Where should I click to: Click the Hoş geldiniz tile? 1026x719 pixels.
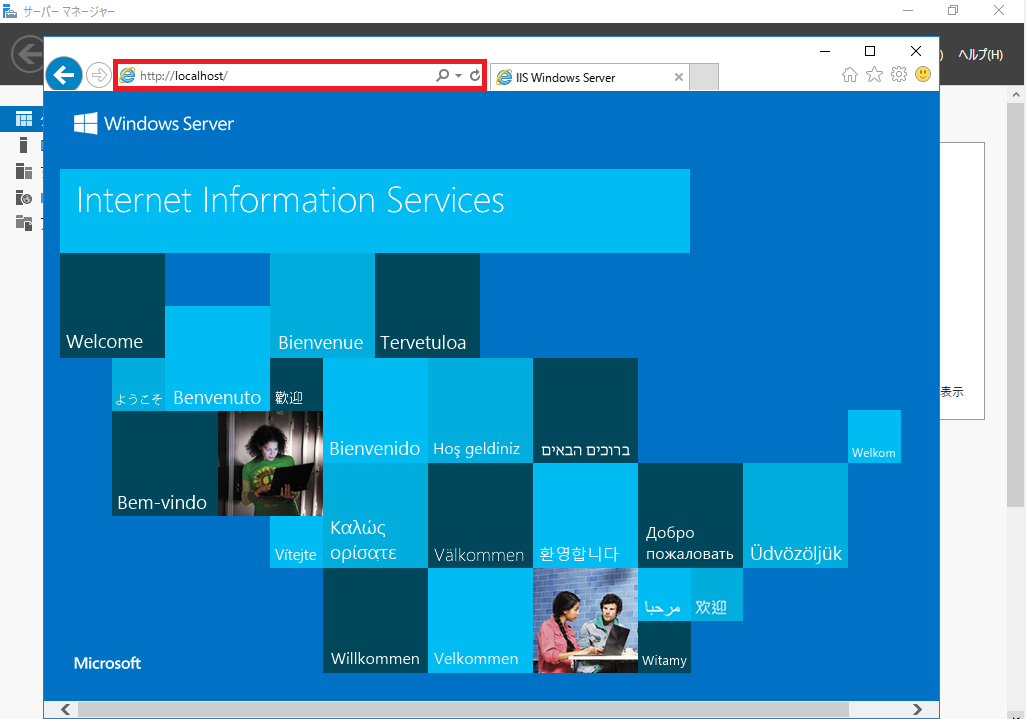click(480, 411)
